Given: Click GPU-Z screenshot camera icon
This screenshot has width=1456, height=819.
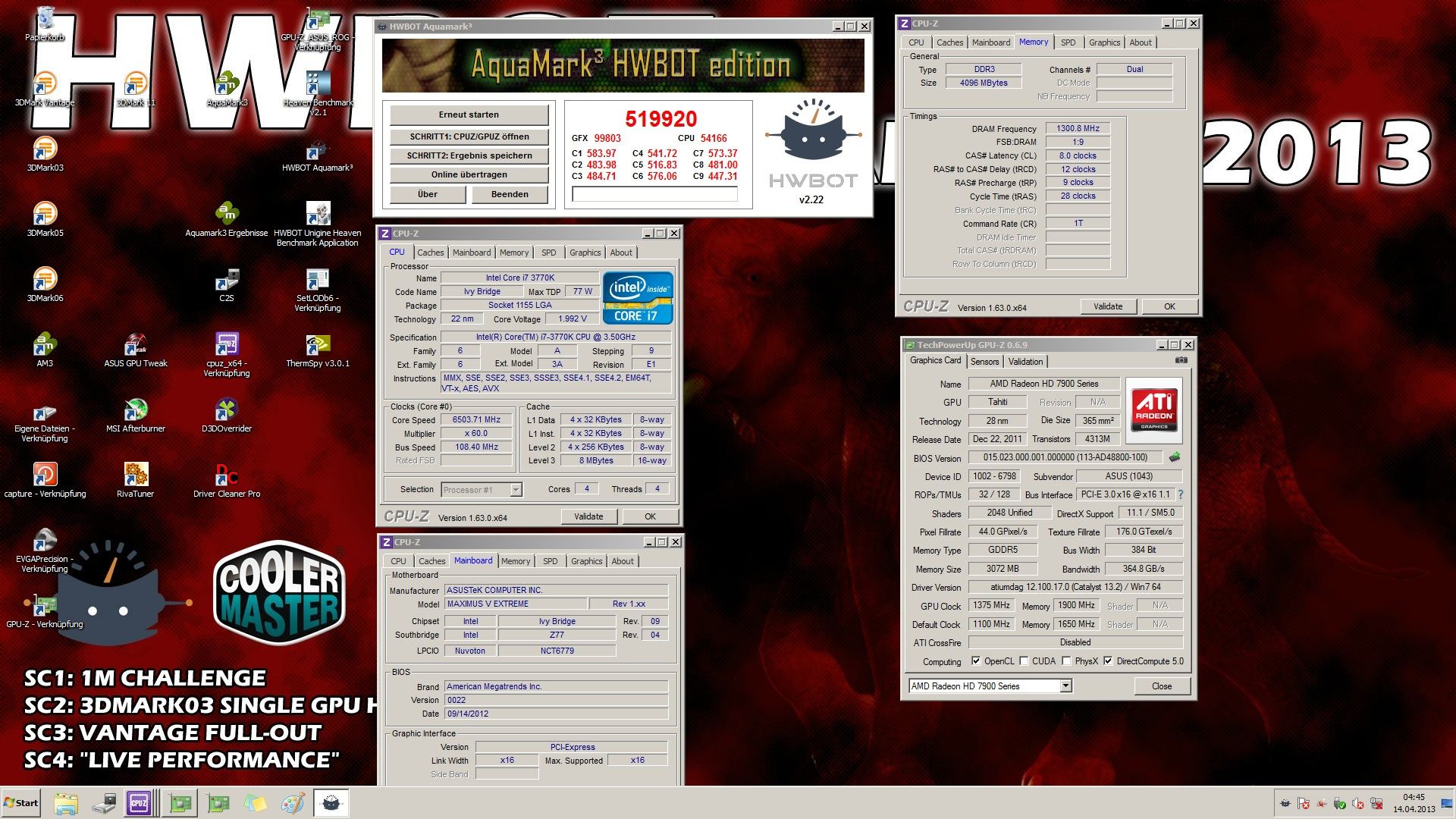Looking at the screenshot, I should click(x=1181, y=360).
